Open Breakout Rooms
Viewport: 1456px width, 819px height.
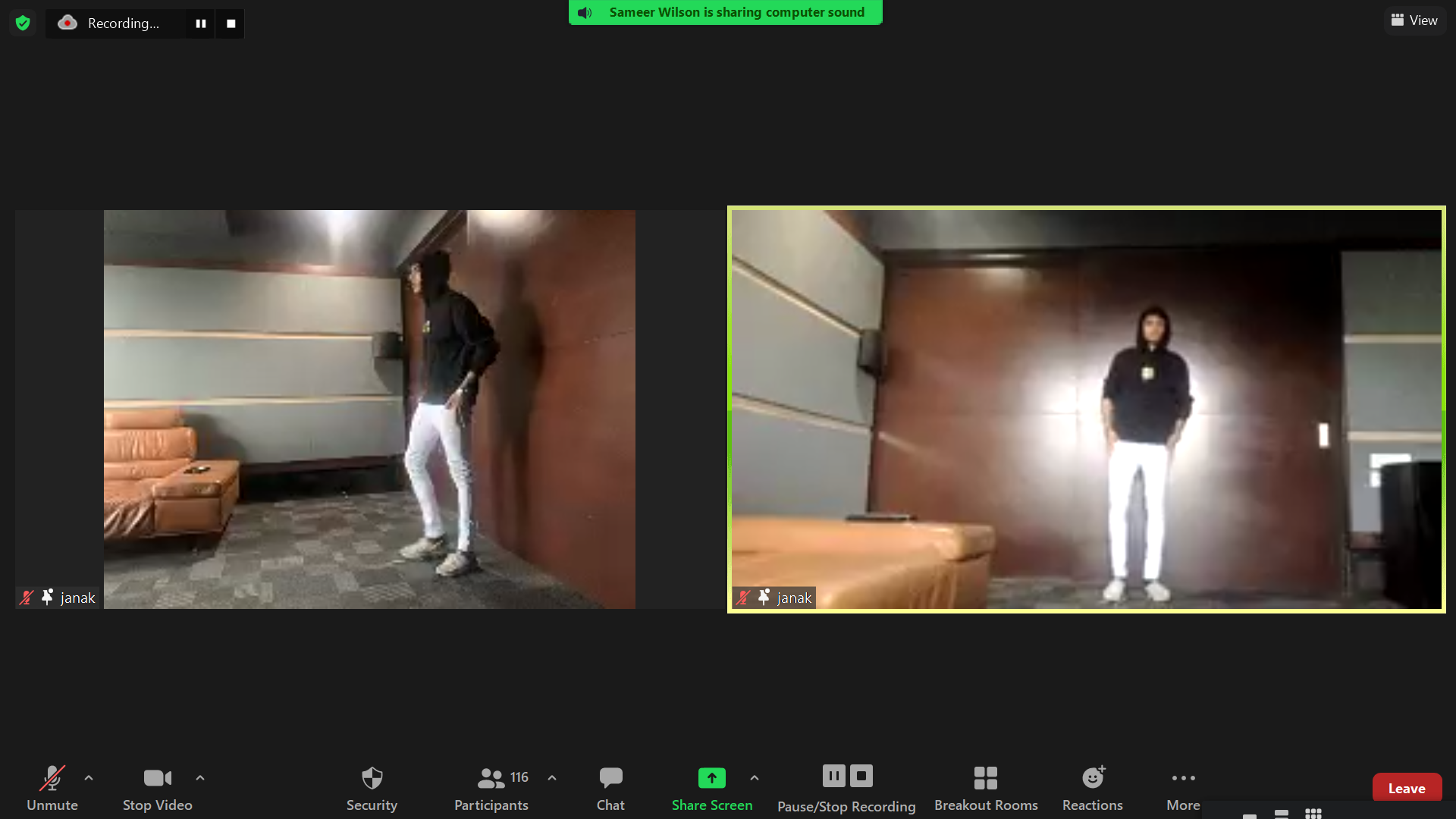[x=986, y=789]
